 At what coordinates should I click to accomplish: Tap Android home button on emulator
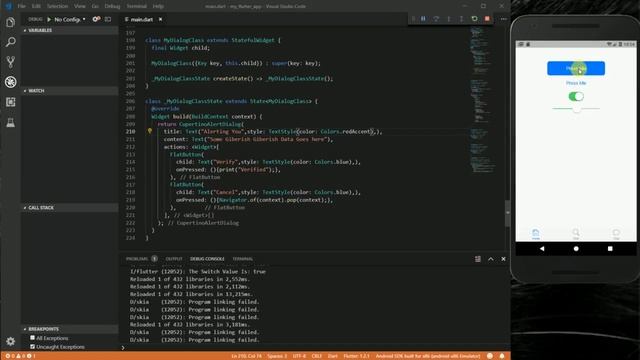(576, 249)
